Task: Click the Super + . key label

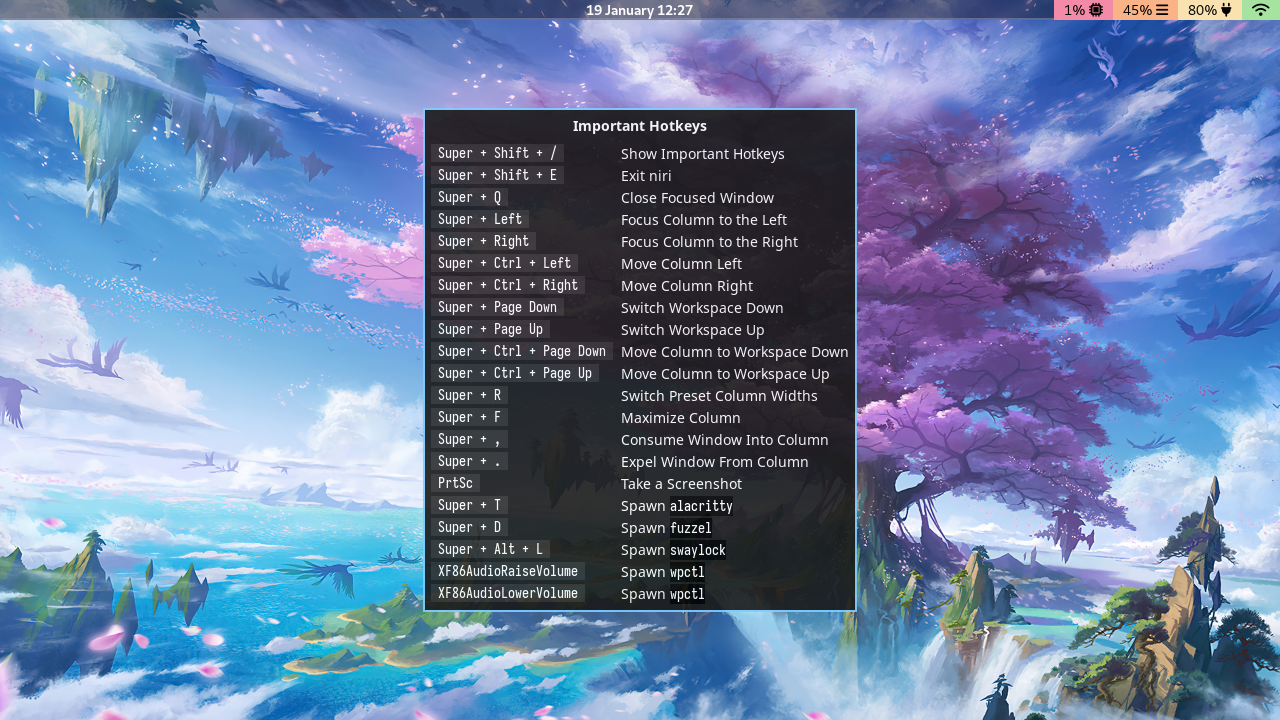Action: 469,461
